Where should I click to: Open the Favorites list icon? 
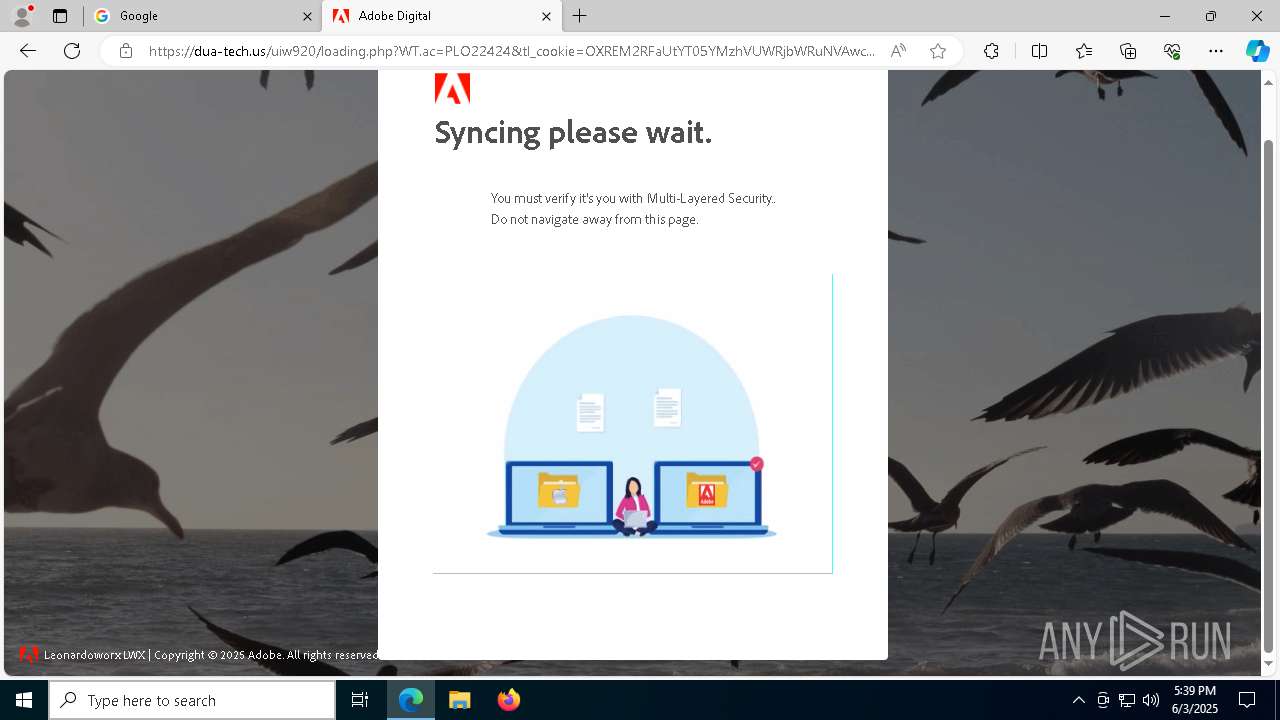(x=1084, y=51)
